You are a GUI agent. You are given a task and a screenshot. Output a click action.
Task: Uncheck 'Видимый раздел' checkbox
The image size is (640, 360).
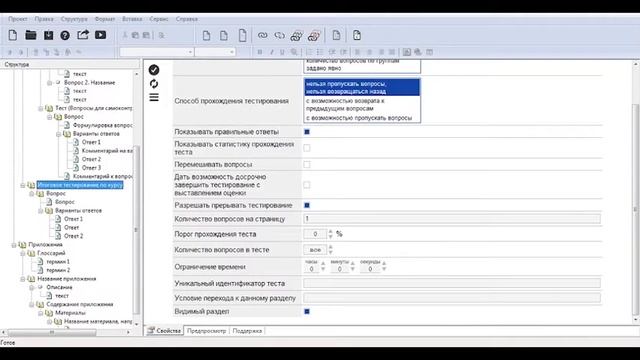[307, 311]
